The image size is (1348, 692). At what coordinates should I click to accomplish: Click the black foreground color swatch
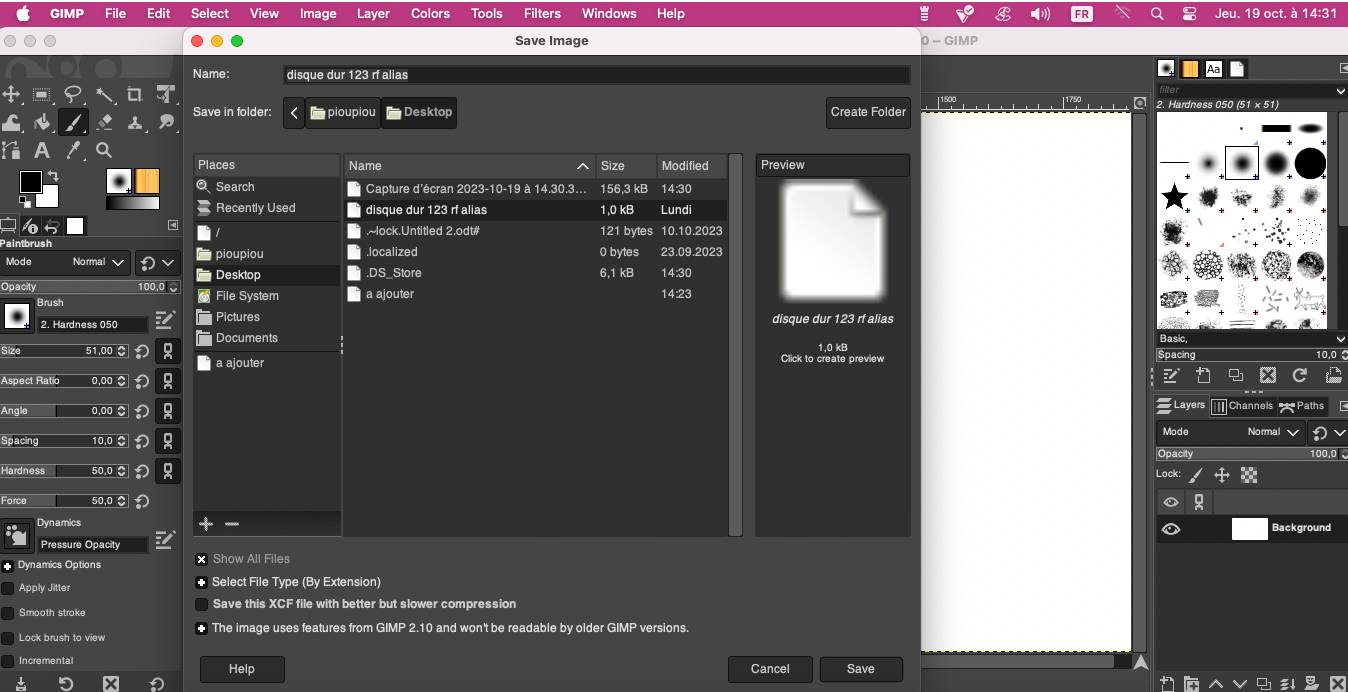[x=31, y=181]
